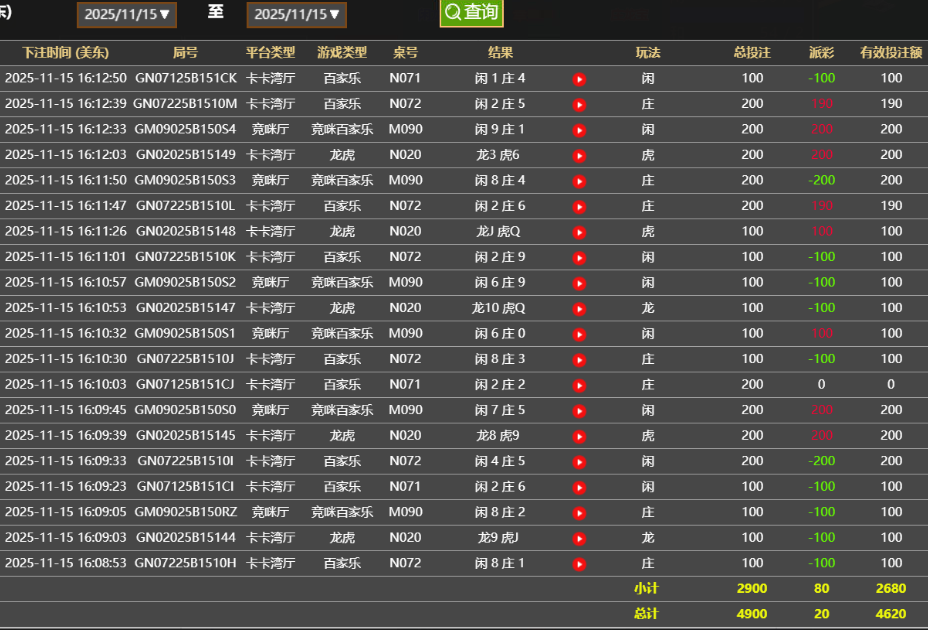Image resolution: width=928 pixels, height=630 pixels.
Task: Open the replay for result 闲 6 庄 0
Action: [x=580, y=333]
